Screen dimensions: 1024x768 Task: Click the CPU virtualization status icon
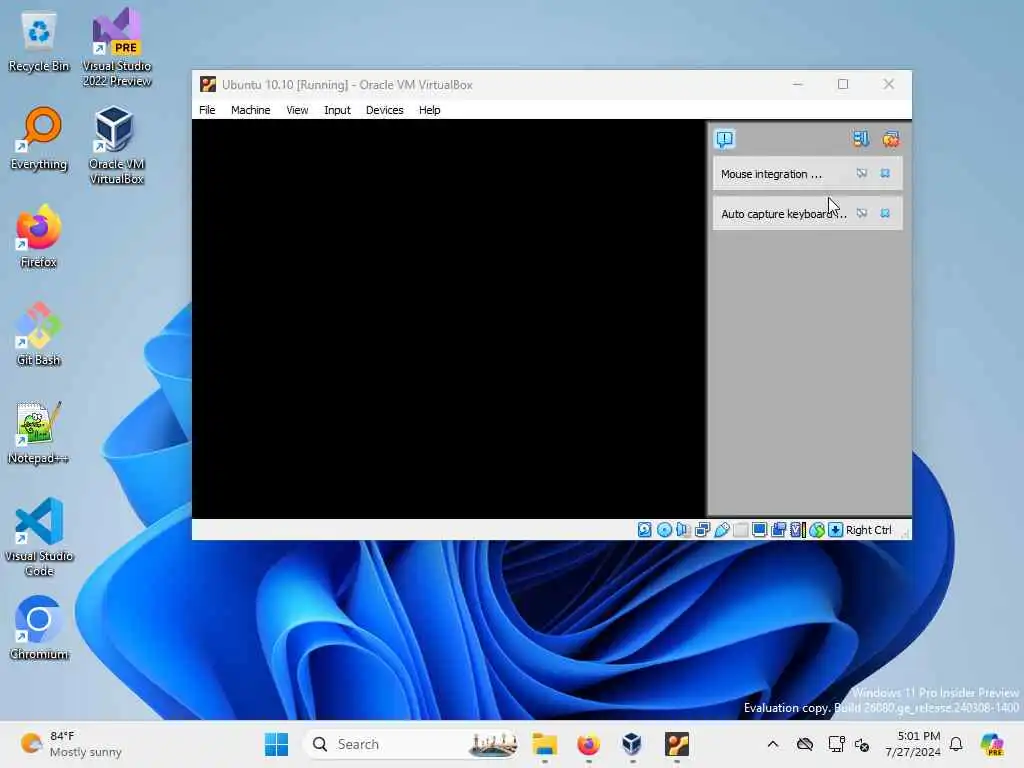pyautogui.click(x=797, y=530)
